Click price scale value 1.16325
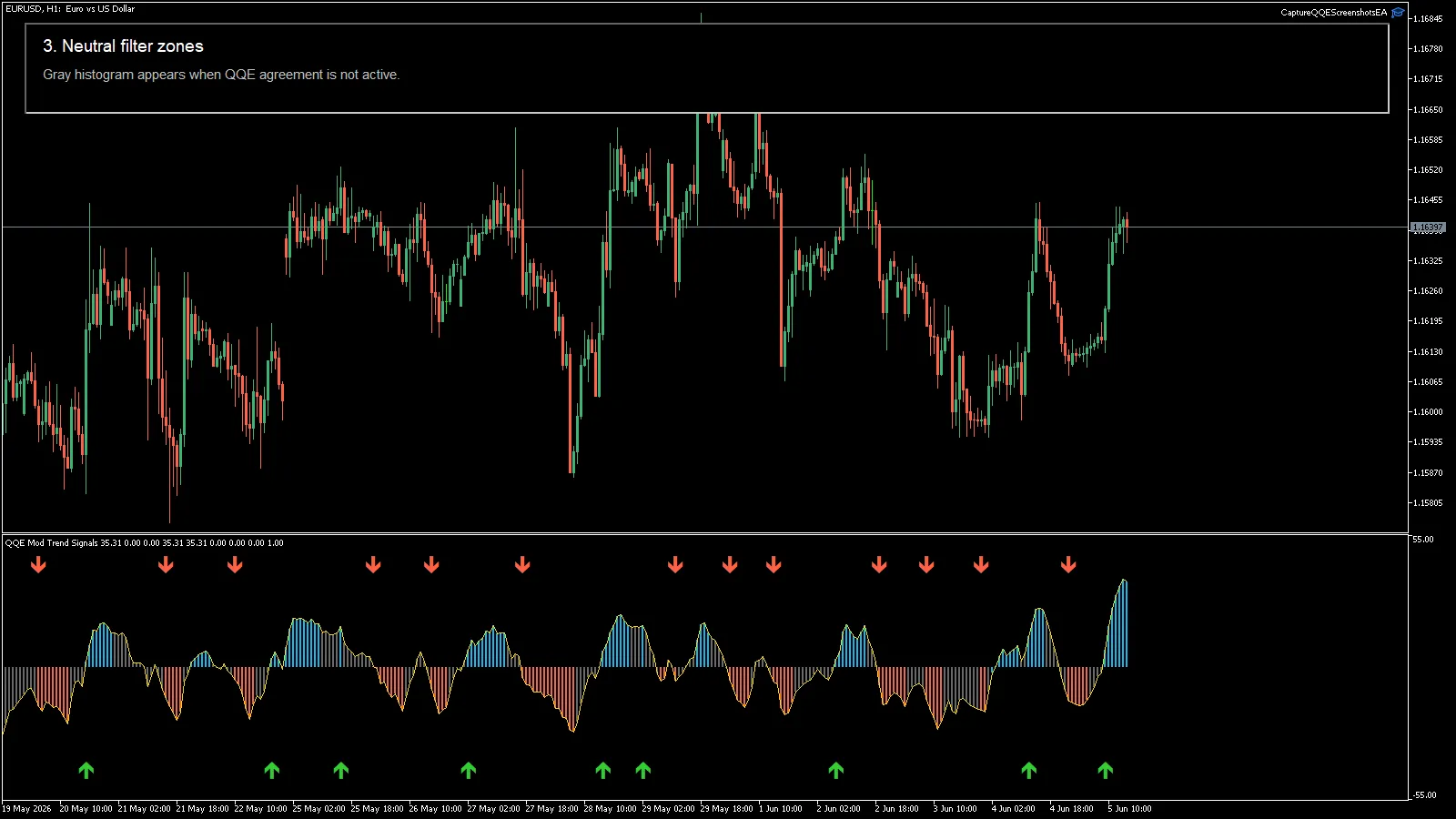 [1428, 261]
